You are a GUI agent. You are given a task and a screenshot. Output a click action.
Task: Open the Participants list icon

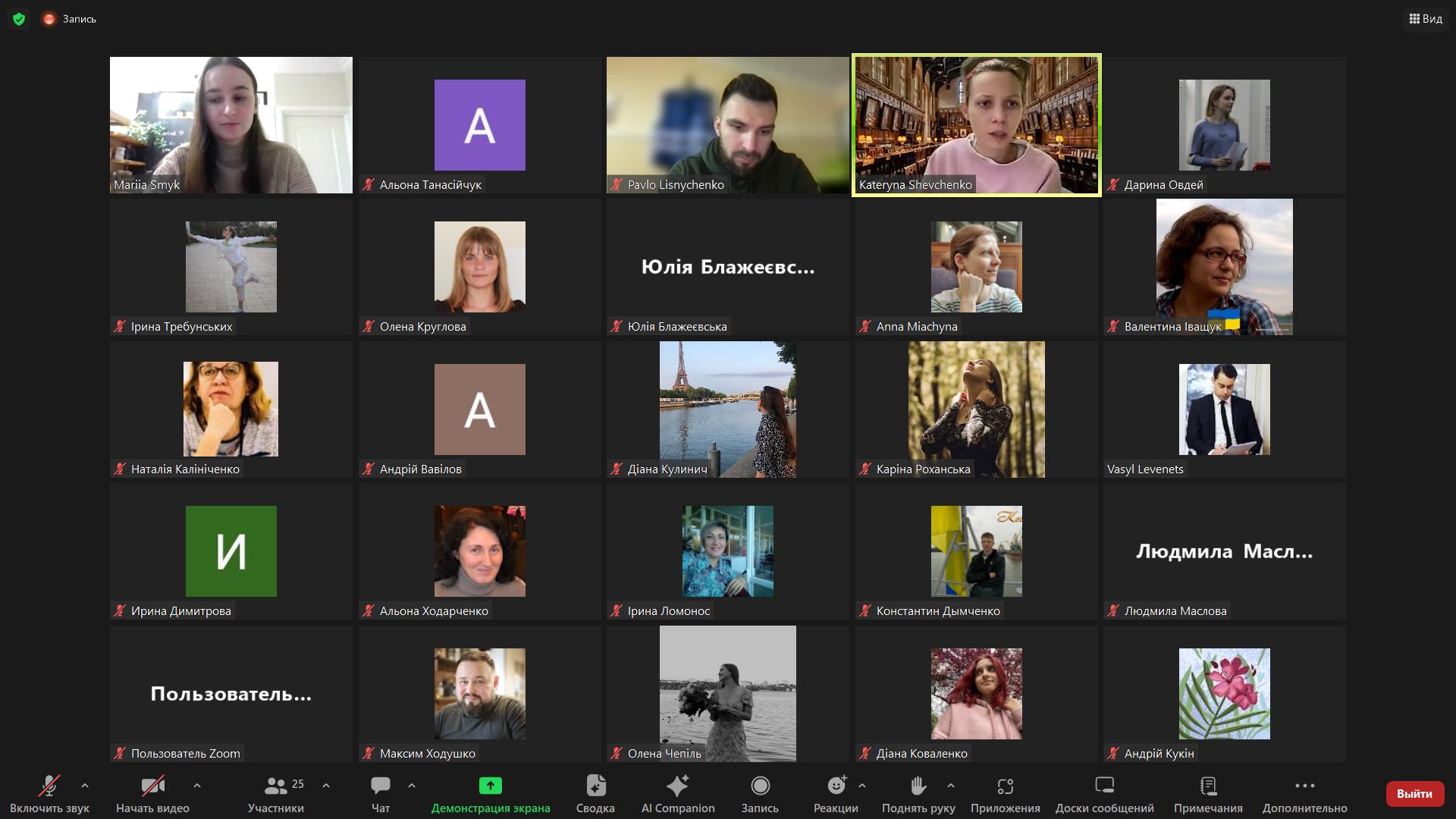click(276, 786)
